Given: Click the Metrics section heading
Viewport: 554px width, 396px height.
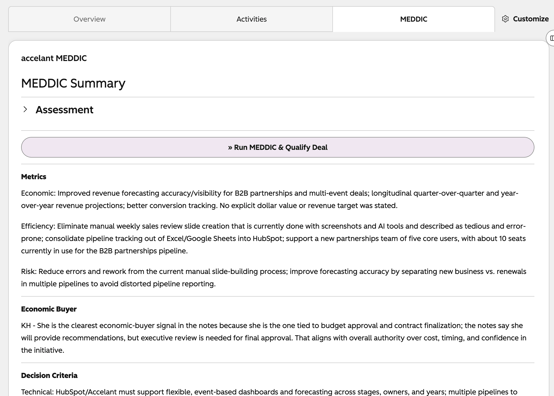Looking at the screenshot, I should coord(34,177).
